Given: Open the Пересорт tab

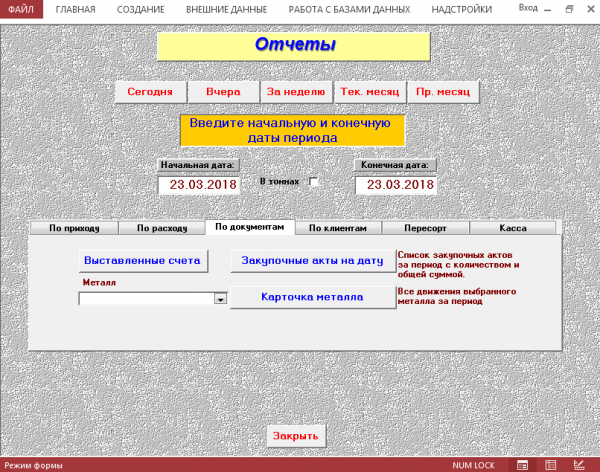Looking at the screenshot, I should pyautogui.click(x=425, y=228).
